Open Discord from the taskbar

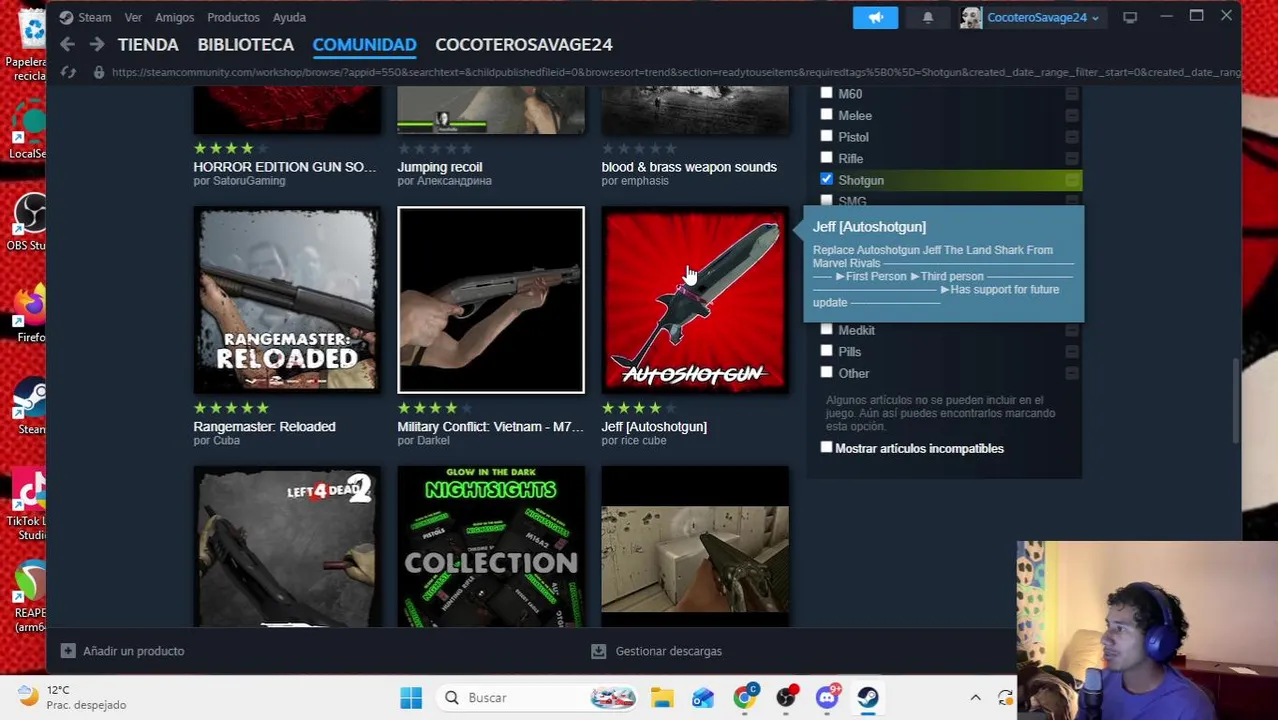click(827, 698)
